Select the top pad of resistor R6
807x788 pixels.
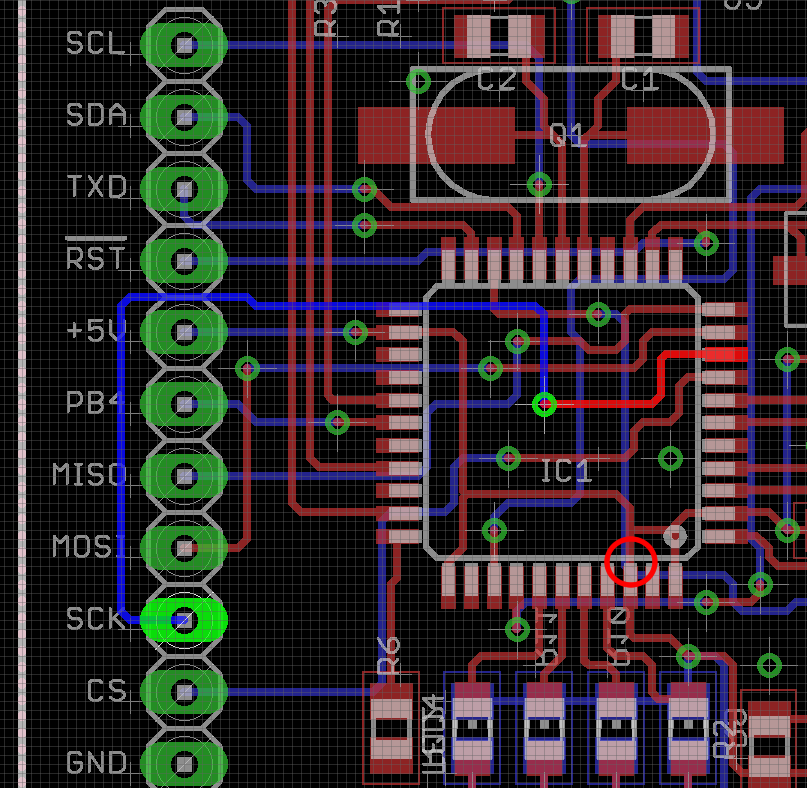pos(392,702)
